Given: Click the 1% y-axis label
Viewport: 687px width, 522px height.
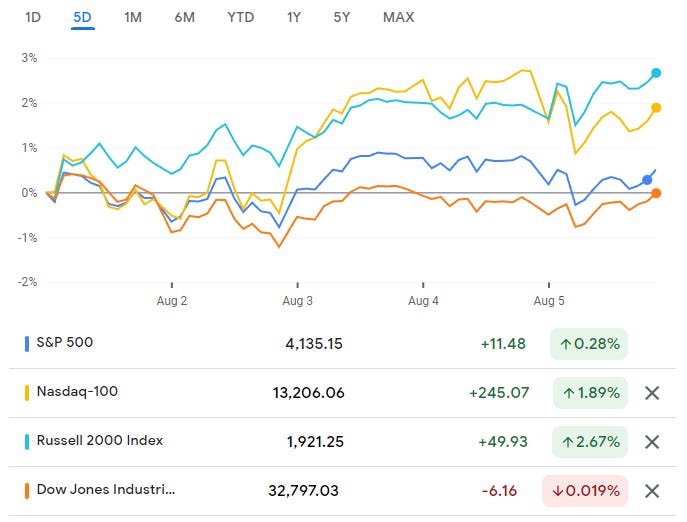Looking at the screenshot, I should pyautogui.click(x=29, y=148).
